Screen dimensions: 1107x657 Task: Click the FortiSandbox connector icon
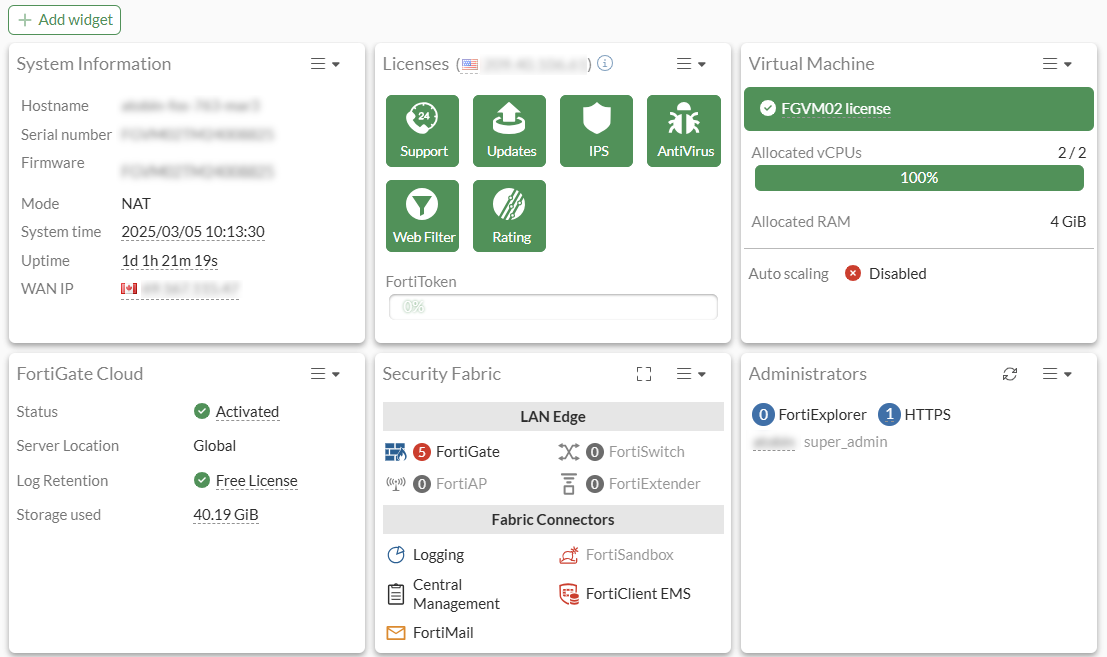click(x=568, y=555)
